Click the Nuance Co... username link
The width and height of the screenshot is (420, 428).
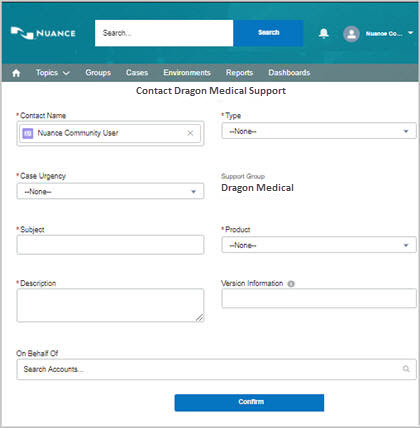click(x=384, y=34)
